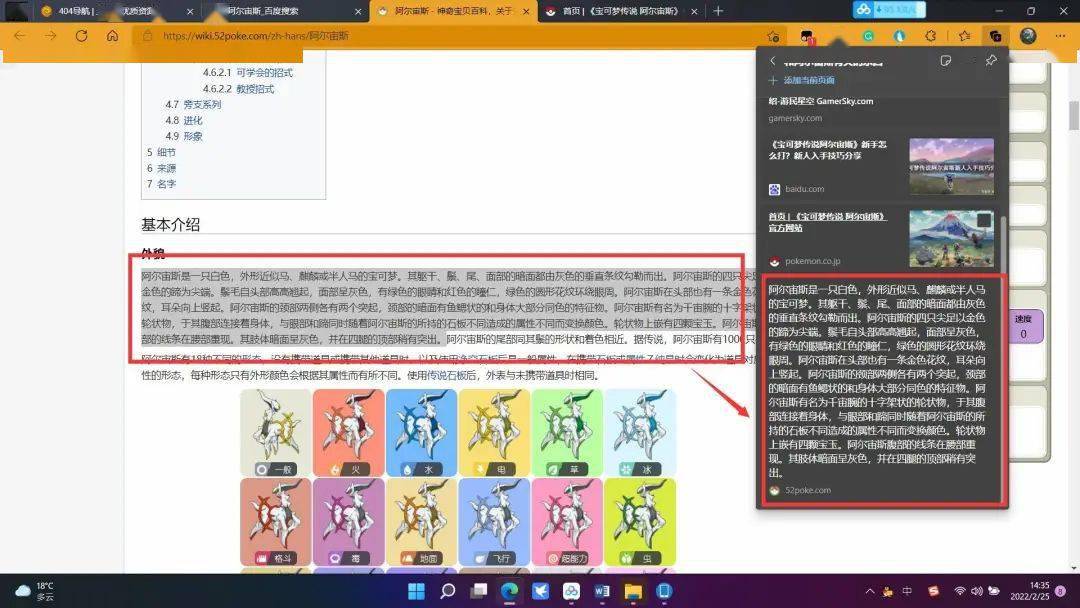1080x608 pixels.
Task: Reload the page with the refresh icon
Action: point(81,36)
